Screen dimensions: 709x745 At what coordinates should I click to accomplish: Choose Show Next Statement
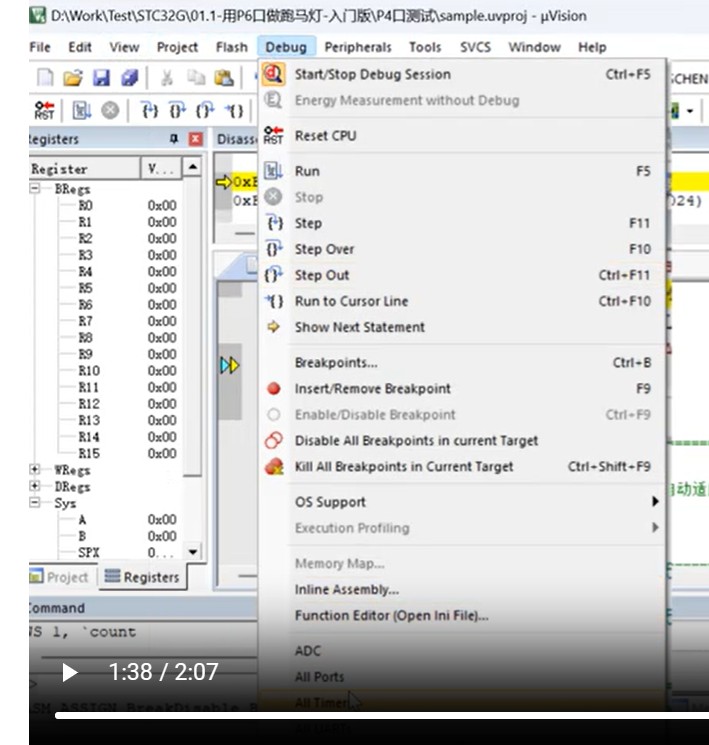point(463,327)
